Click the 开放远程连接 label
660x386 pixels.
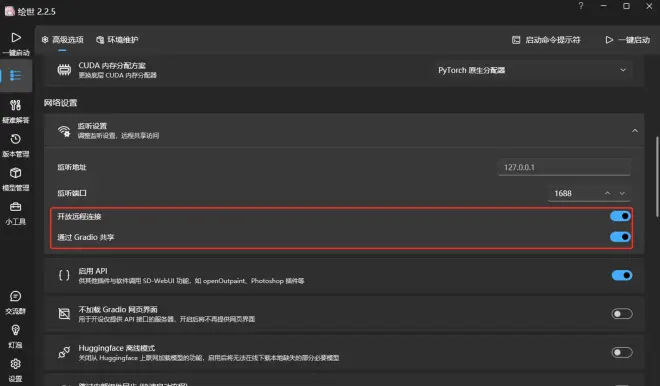(79, 216)
